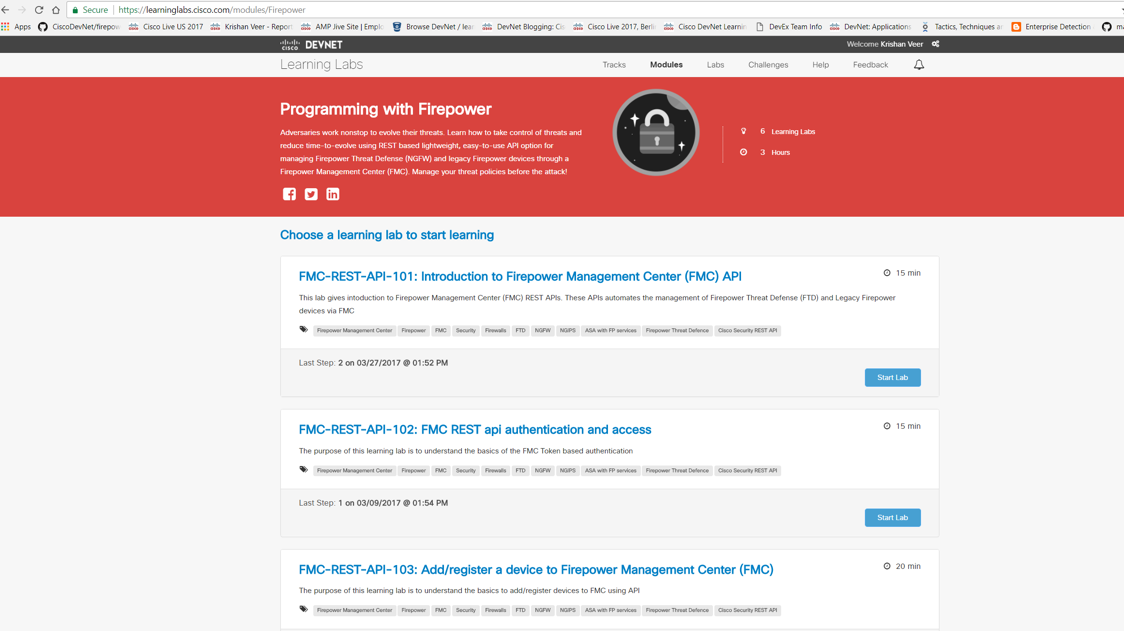Screen dimensions: 1124x631
Task: Go to the browser home icon
Action: (x=56, y=10)
